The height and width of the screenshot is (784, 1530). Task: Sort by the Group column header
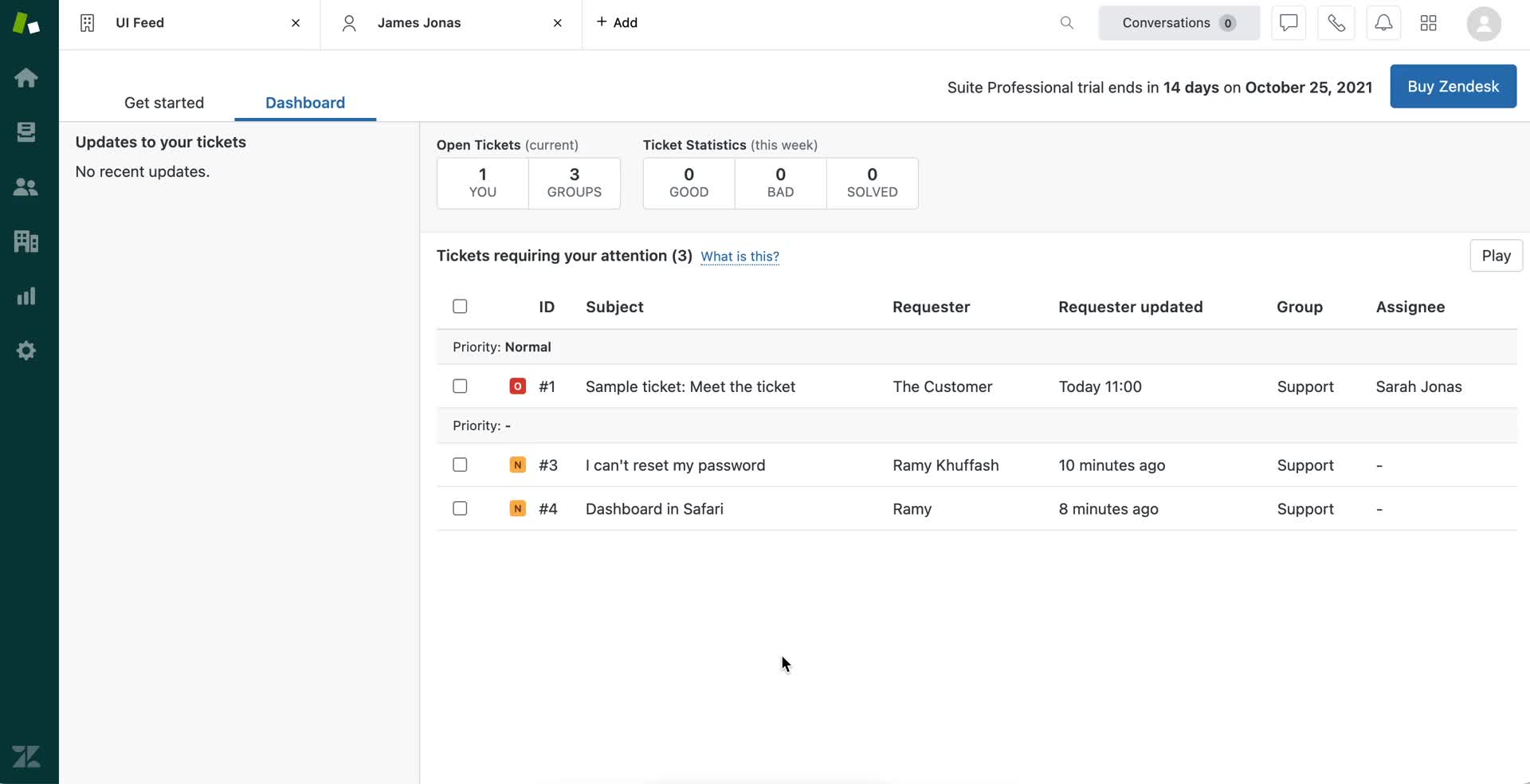(1300, 307)
